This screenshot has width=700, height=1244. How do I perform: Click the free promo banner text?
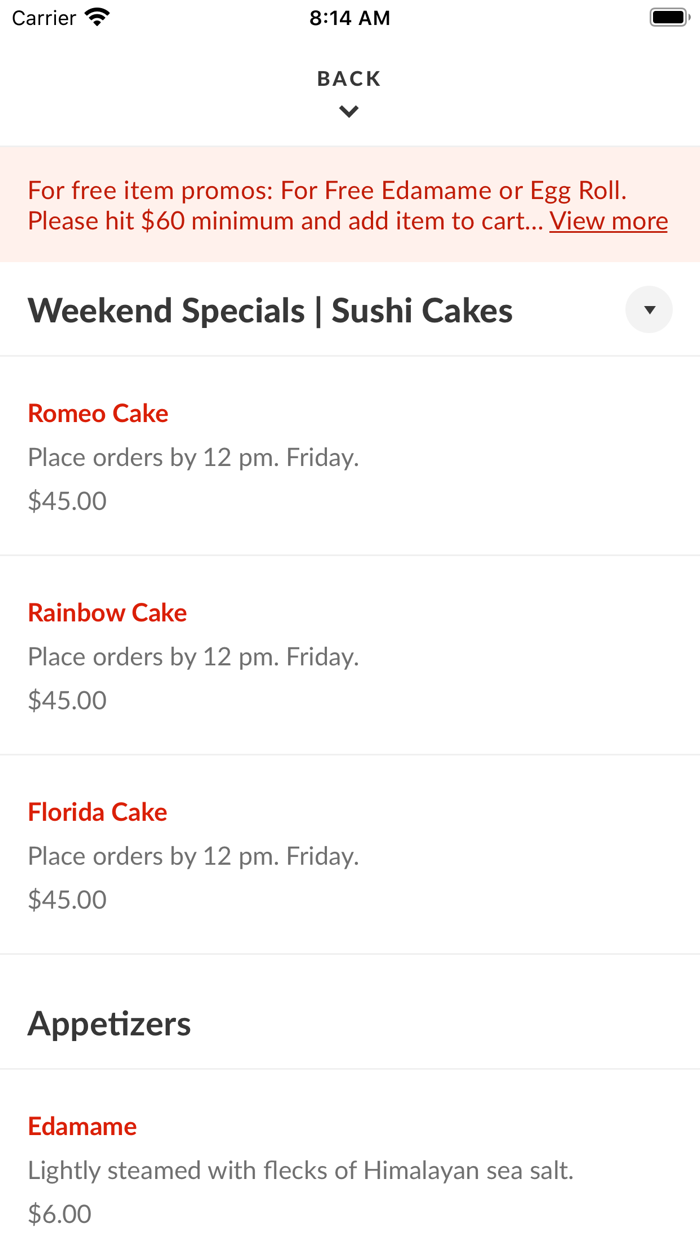pyautogui.click(x=329, y=205)
